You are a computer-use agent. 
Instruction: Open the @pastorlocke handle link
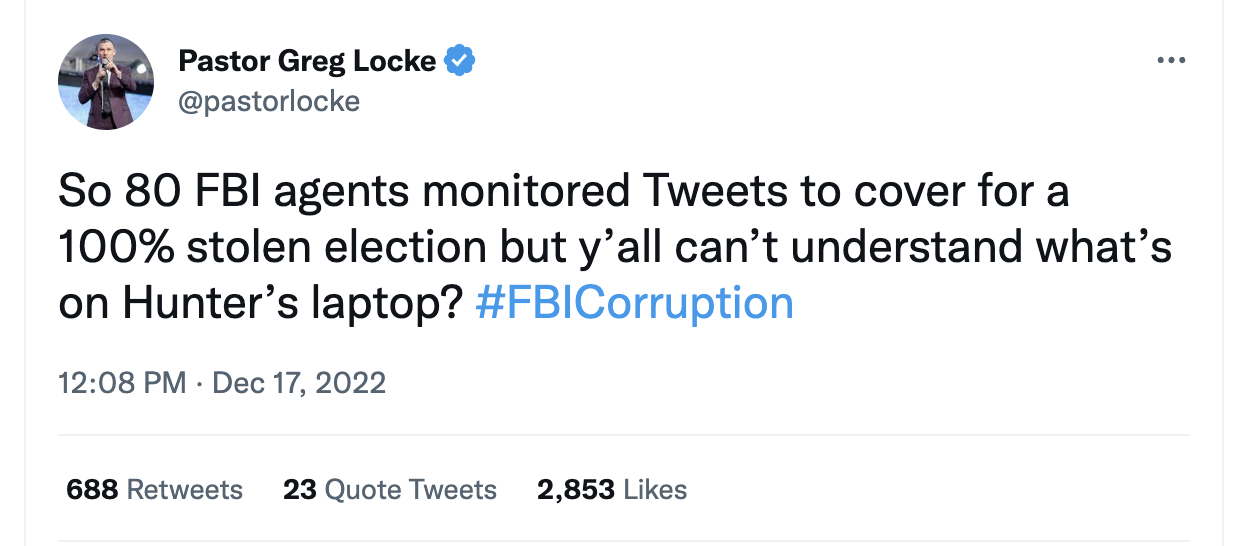(x=268, y=101)
